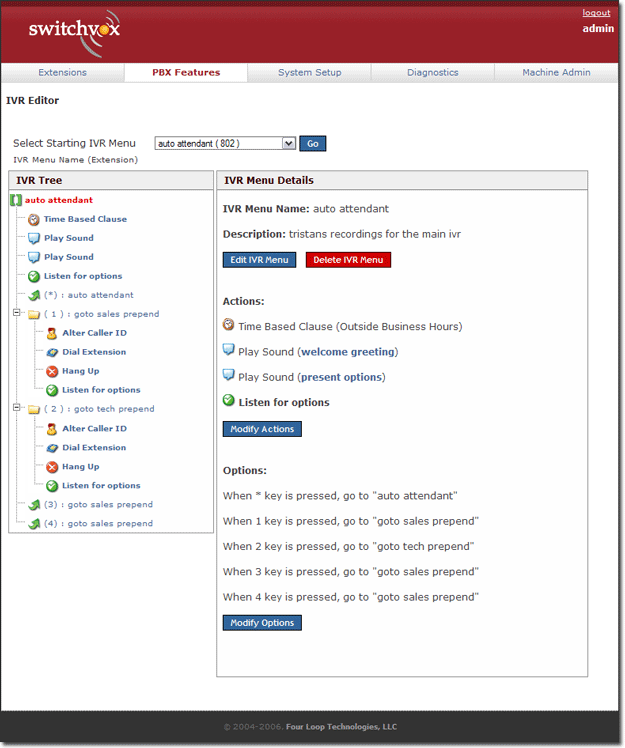This screenshot has height=748, width=625.
Task: Open the present options sound link
Action: click(x=342, y=377)
